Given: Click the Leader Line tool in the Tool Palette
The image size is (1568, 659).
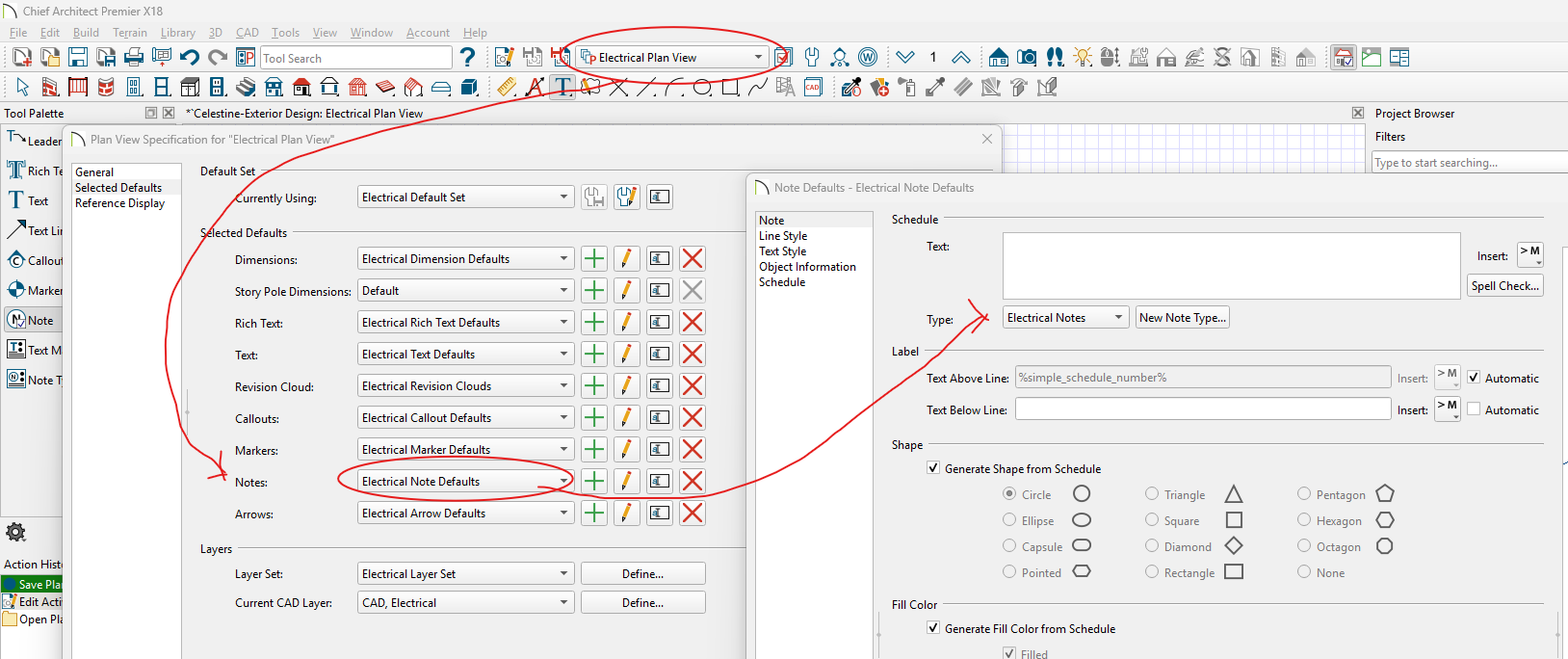Looking at the screenshot, I should 34,141.
